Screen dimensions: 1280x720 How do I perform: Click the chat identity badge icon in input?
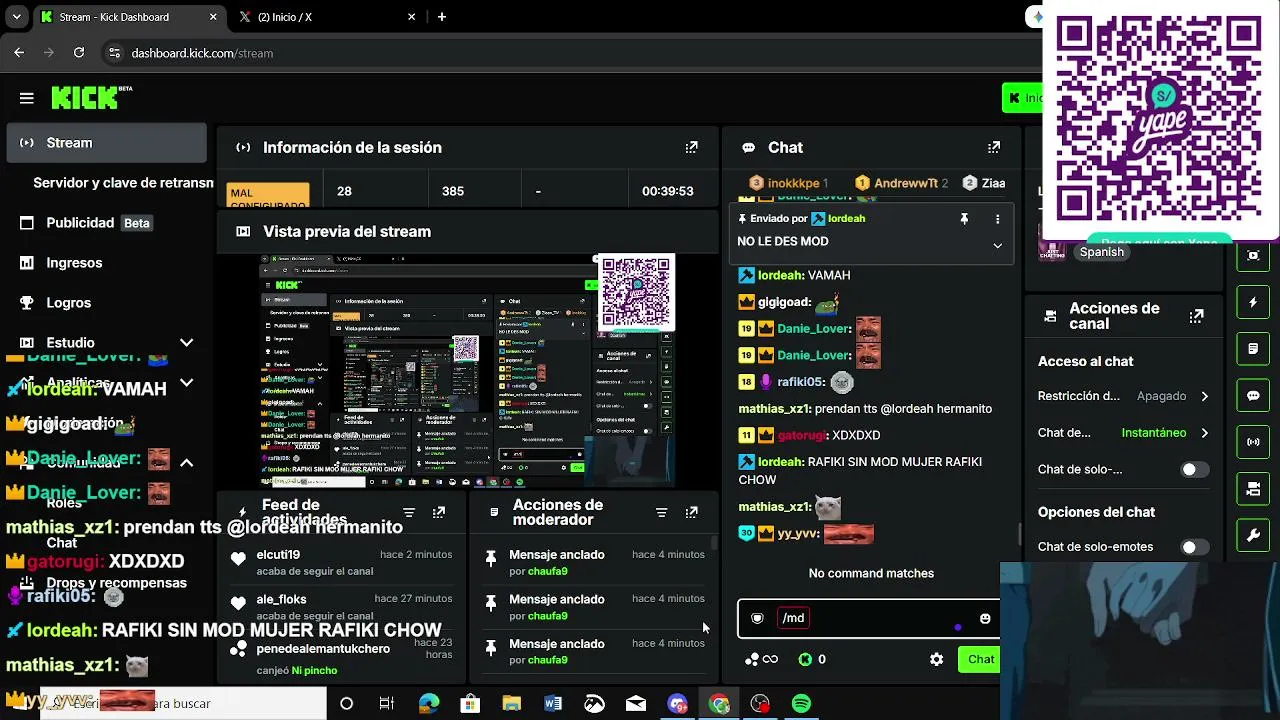click(757, 618)
